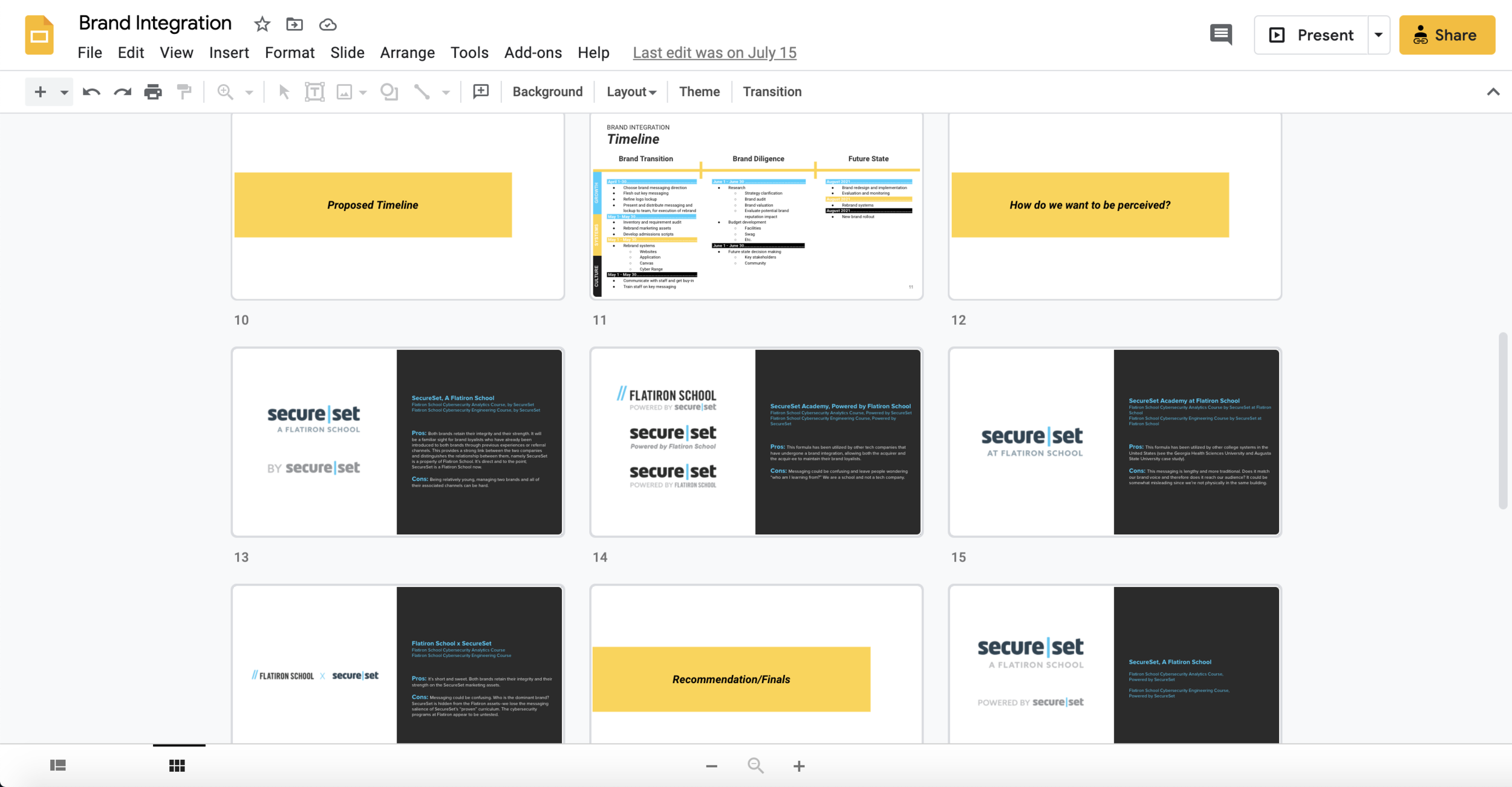Open the Last edit was on July 15 link
The width and height of the screenshot is (1512, 787).
714,53
